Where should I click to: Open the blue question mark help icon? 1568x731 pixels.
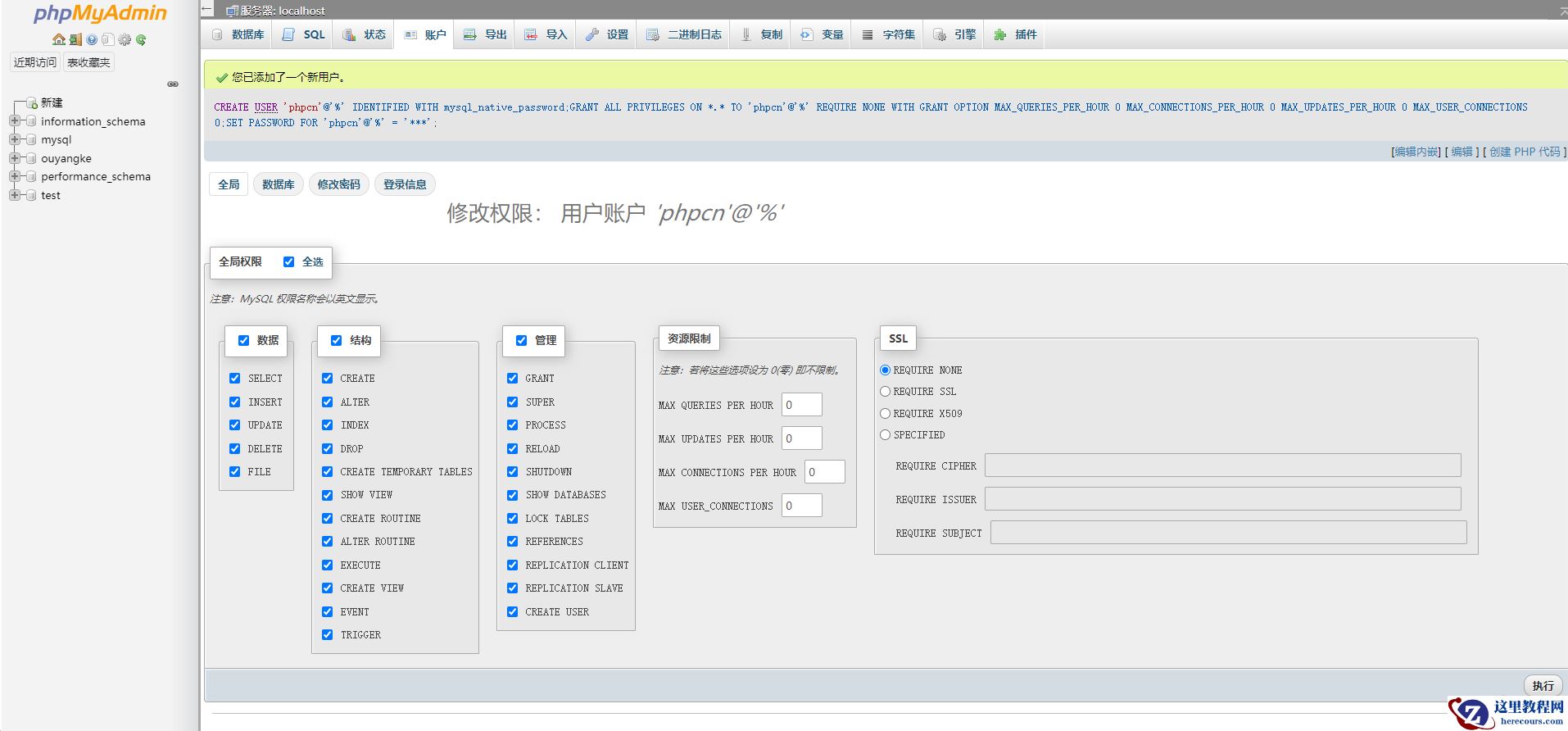pos(92,39)
